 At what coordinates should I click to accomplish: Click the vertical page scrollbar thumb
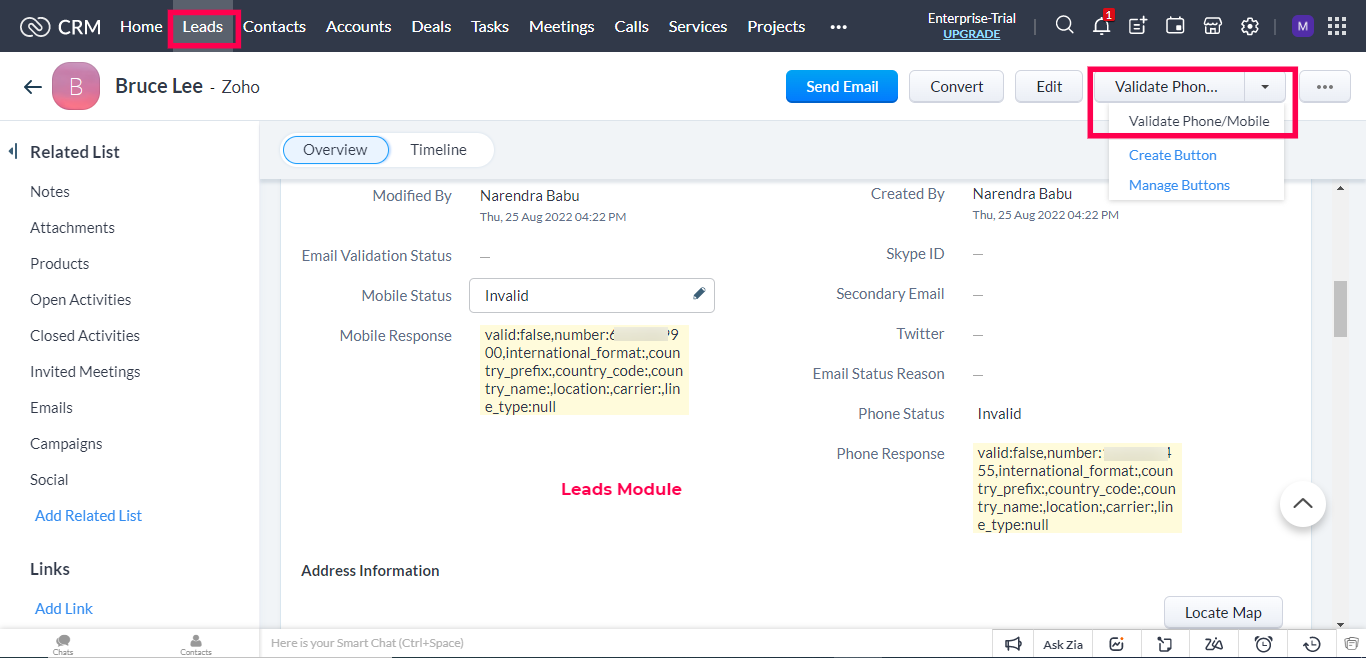[1340, 308]
